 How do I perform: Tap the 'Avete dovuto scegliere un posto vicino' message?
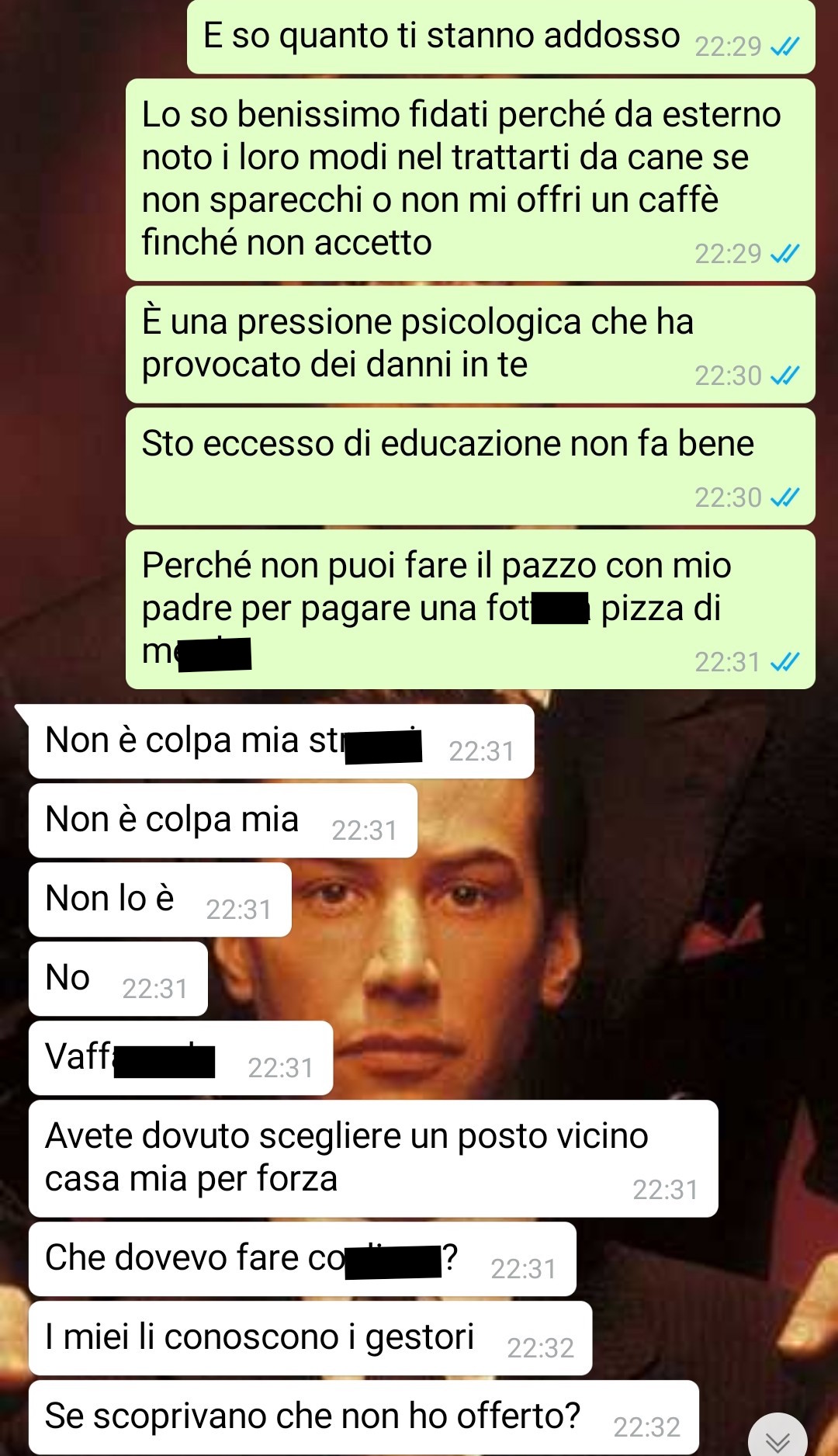pyautogui.click(x=373, y=1159)
